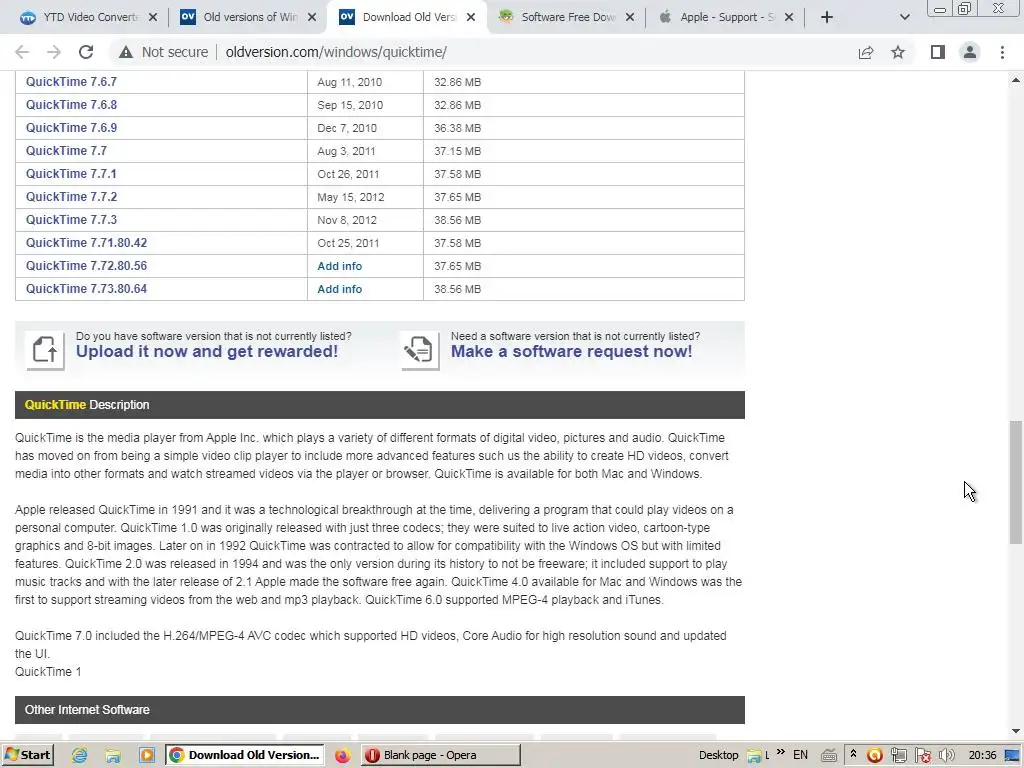1024x768 pixels.
Task: Switch to Download Old Version Chrome window
Action: [x=244, y=755]
